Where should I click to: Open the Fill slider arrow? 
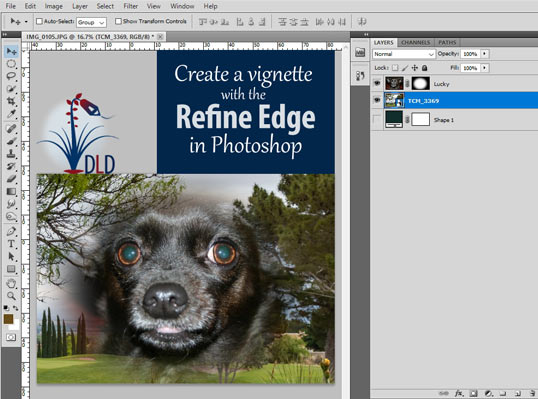[484, 68]
